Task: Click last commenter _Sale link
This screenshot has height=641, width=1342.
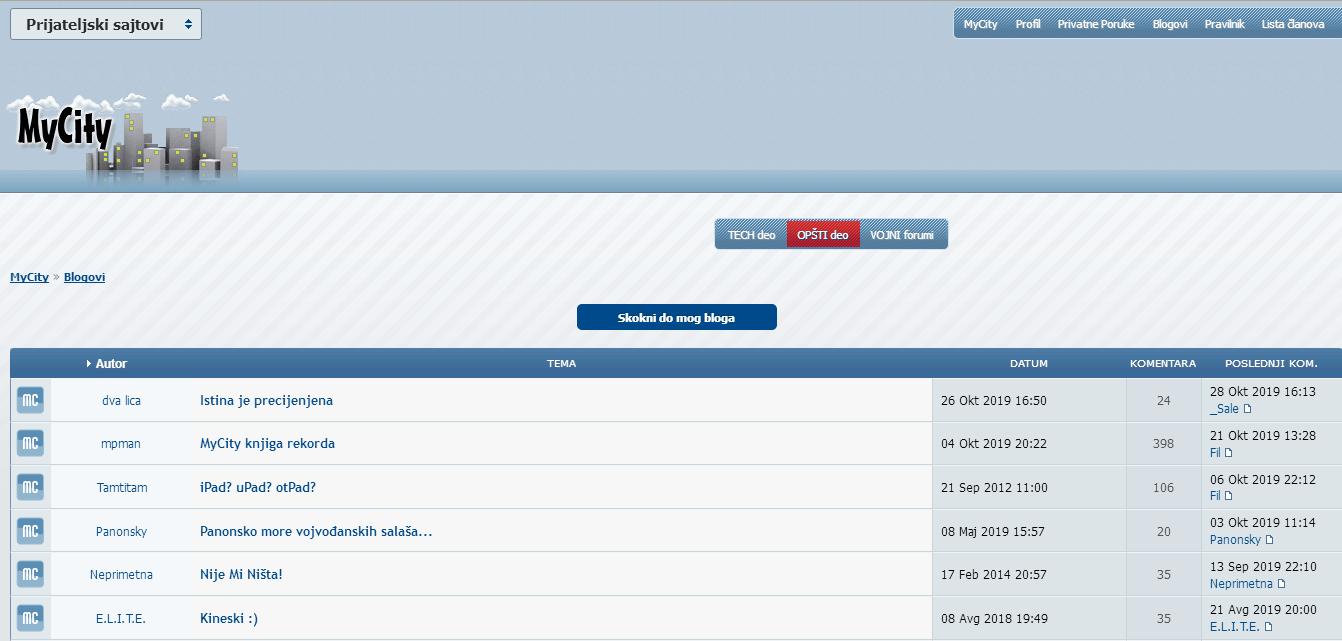Action: click(x=1224, y=408)
